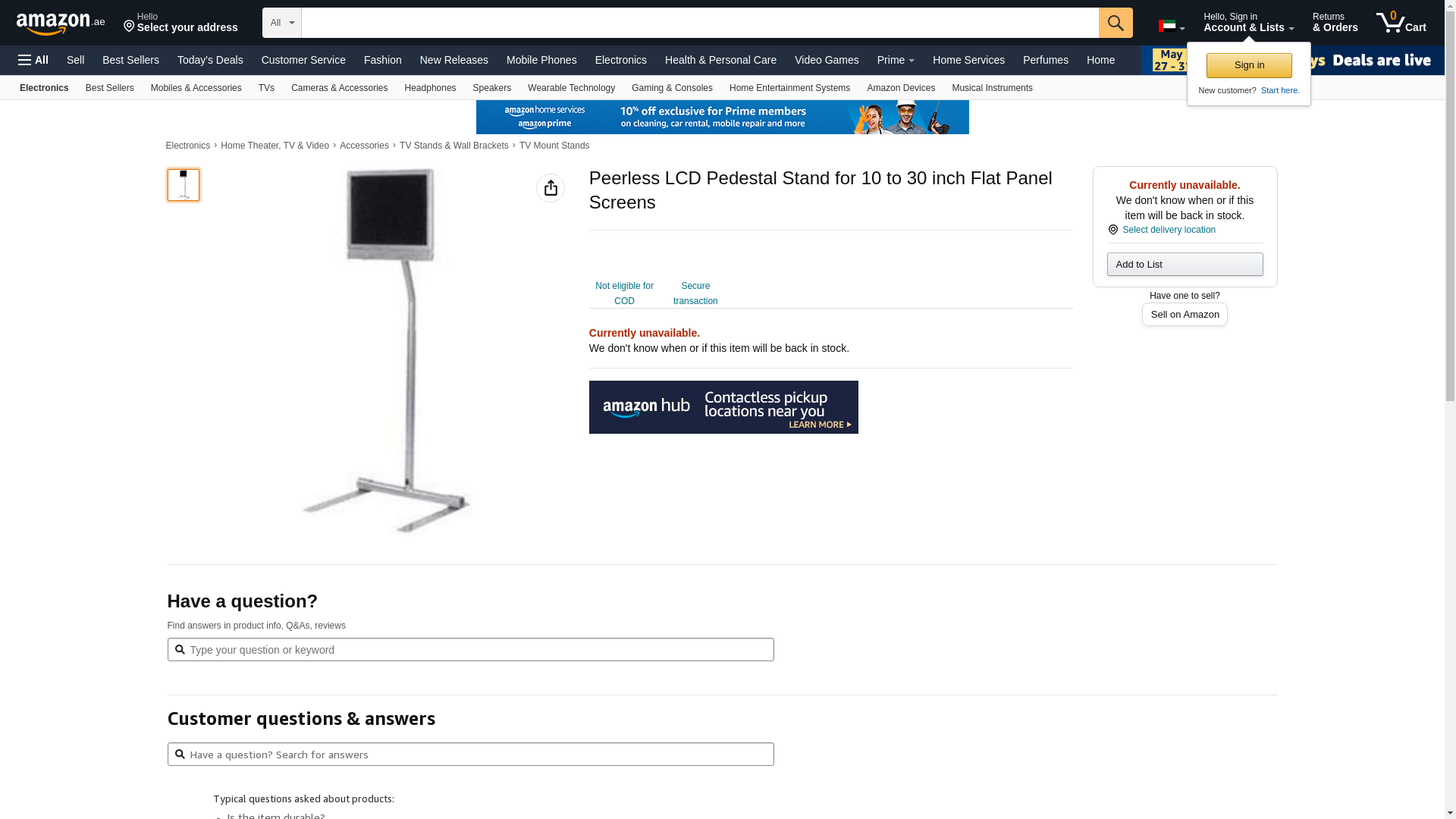Expand the Prime dropdown in the nav bar

click(896, 60)
